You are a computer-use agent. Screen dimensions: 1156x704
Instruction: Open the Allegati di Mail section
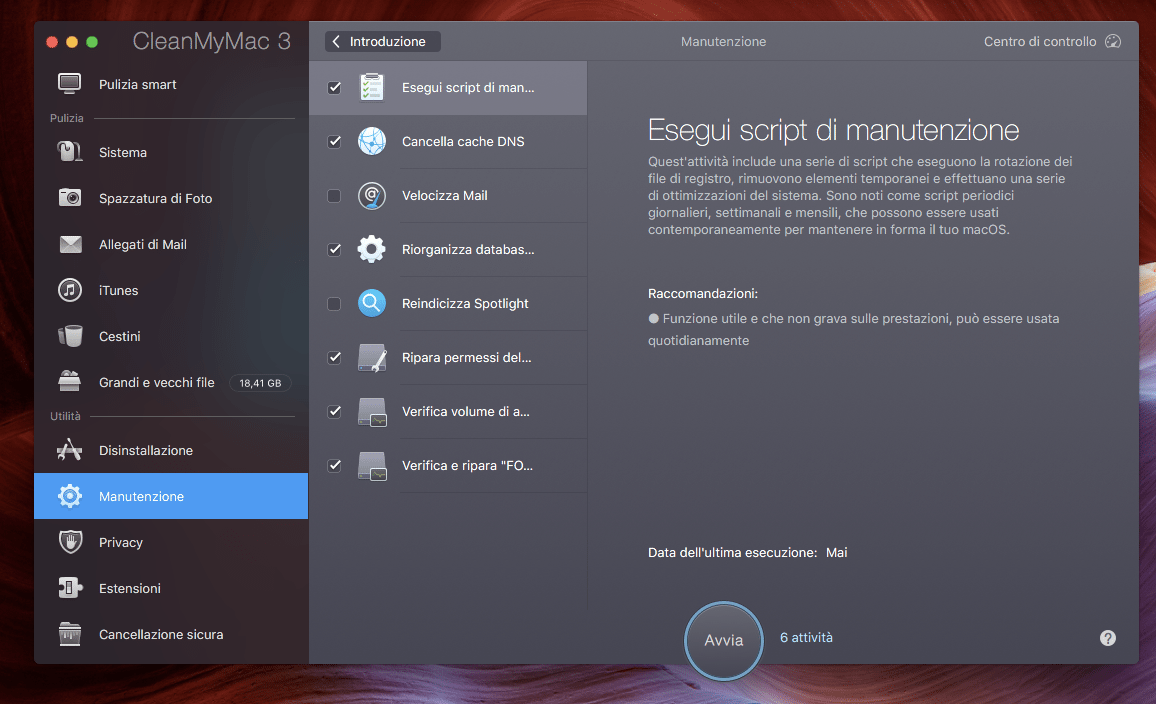pyautogui.click(x=142, y=244)
